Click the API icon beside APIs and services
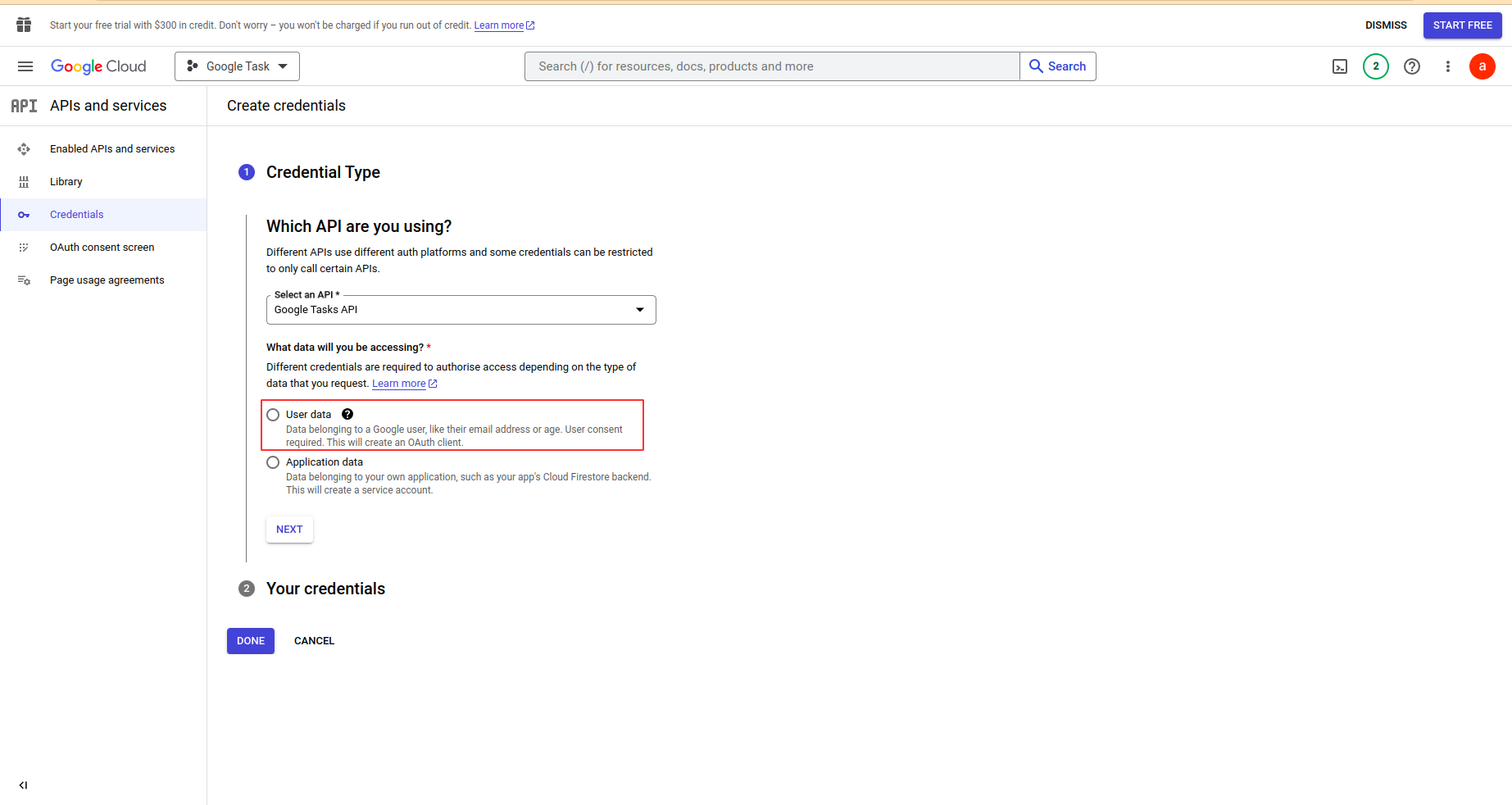This screenshot has height=805, width=1512. (24, 106)
